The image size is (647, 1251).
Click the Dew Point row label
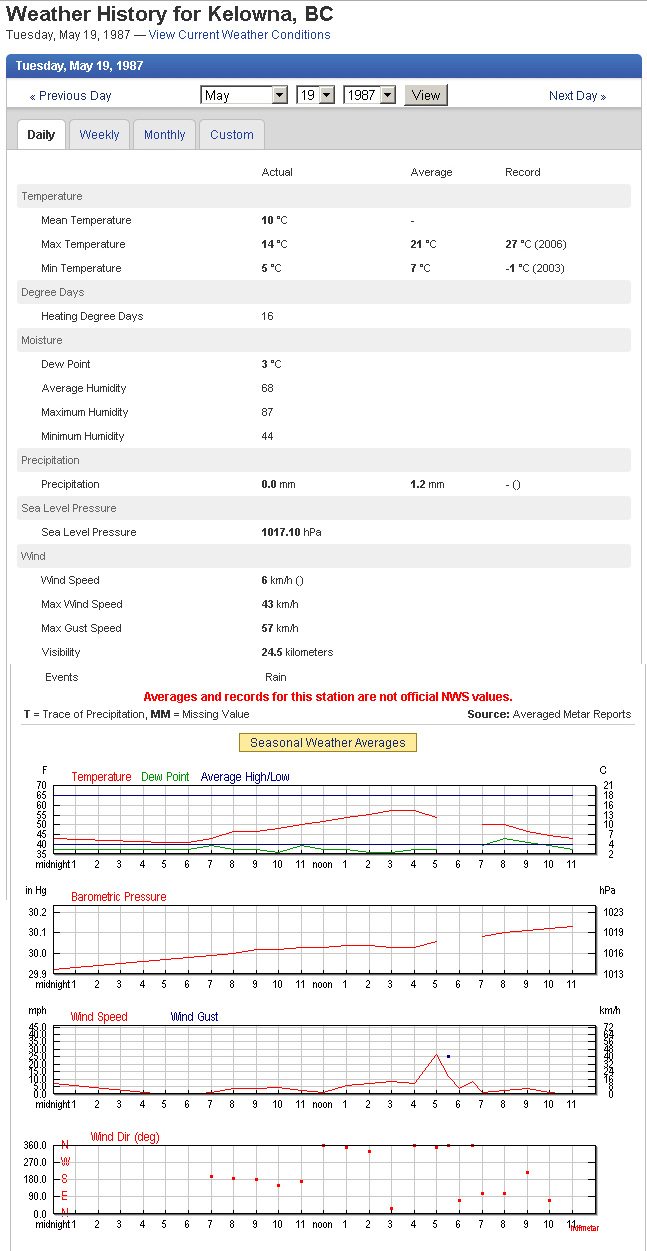coord(66,364)
